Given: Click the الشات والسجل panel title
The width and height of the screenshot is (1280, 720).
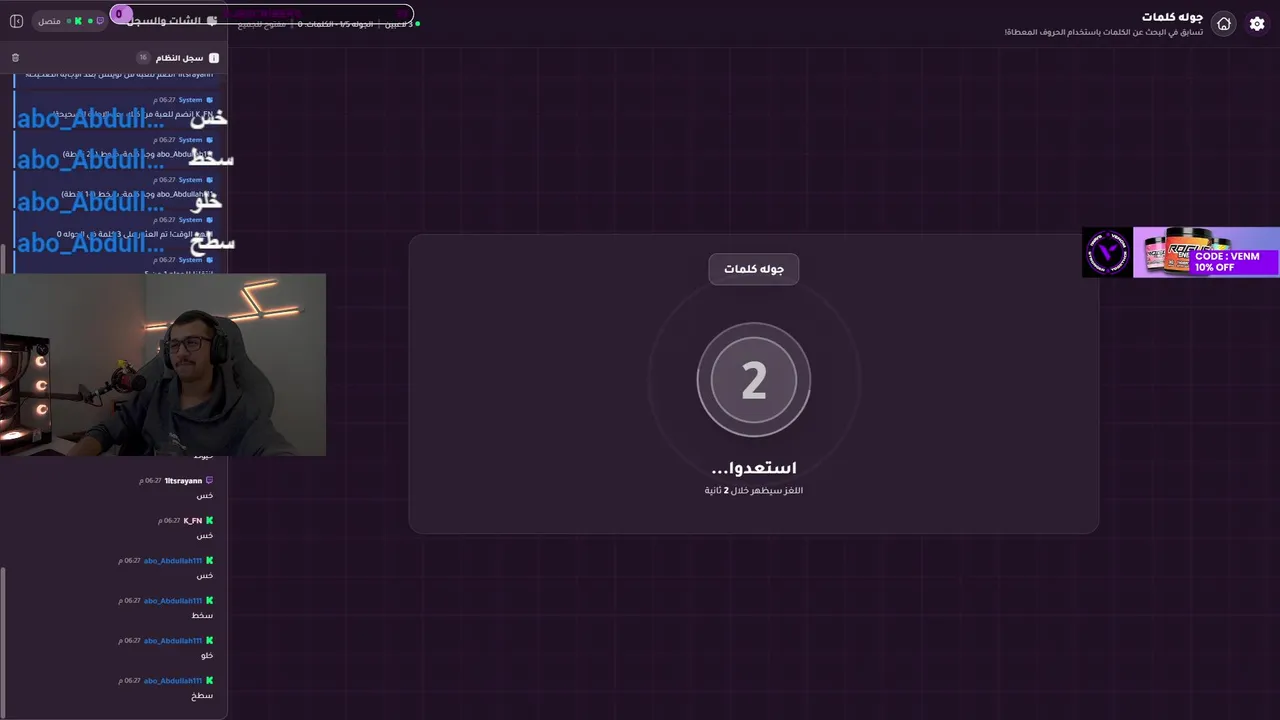Looking at the screenshot, I should click(163, 20).
